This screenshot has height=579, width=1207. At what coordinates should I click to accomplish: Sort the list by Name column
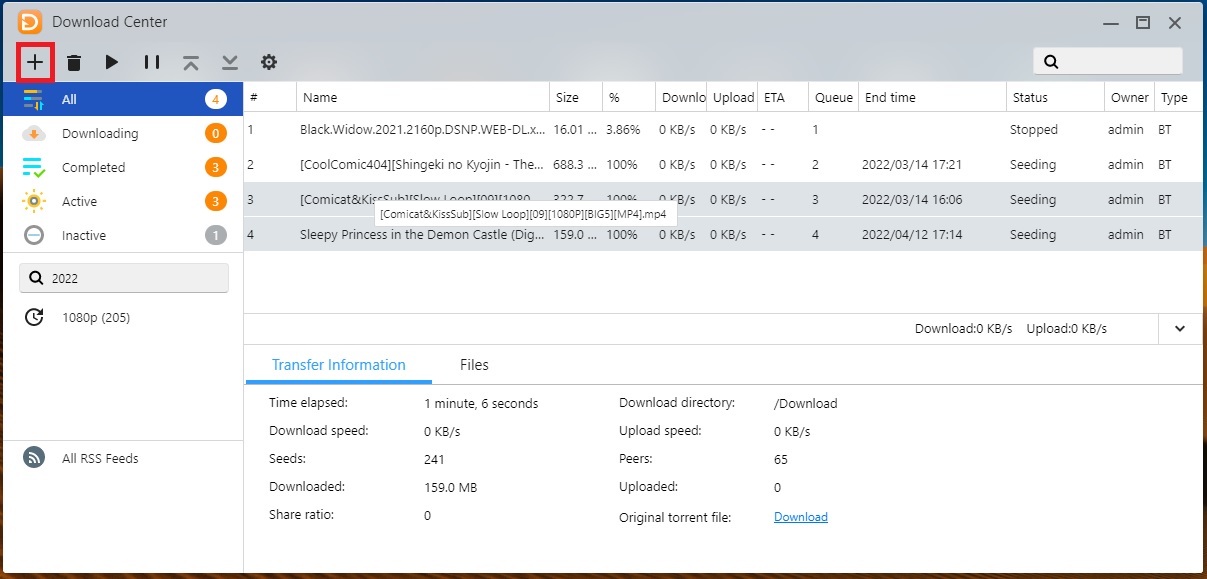tap(423, 97)
